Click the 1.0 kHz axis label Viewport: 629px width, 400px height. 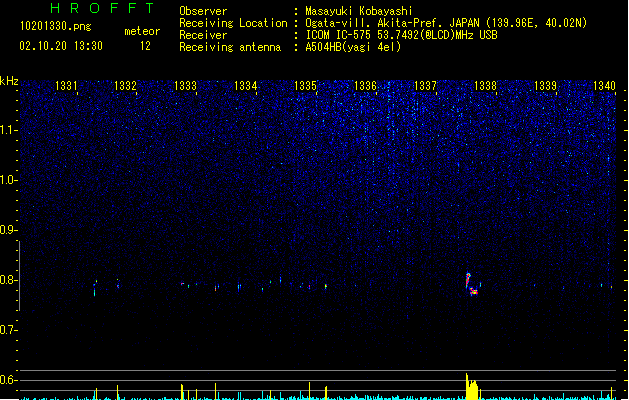tap(8, 180)
